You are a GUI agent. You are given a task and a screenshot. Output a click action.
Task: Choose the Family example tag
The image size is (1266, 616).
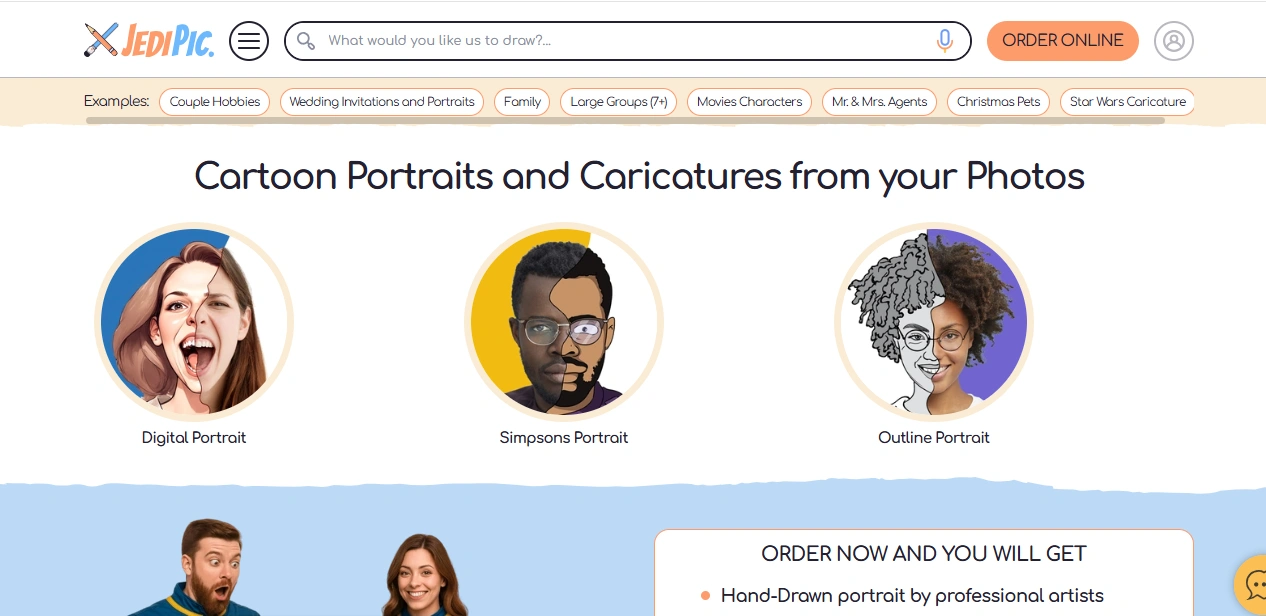coord(522,102)
